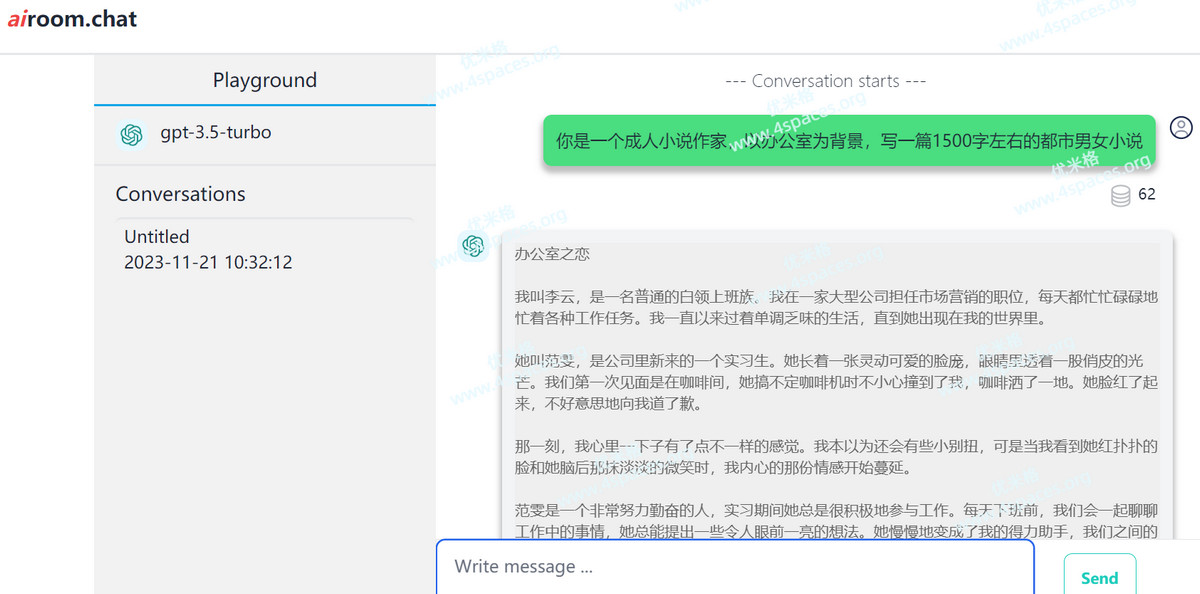Click the paragraph starting with 范雯是一个

tap(835, 520)
